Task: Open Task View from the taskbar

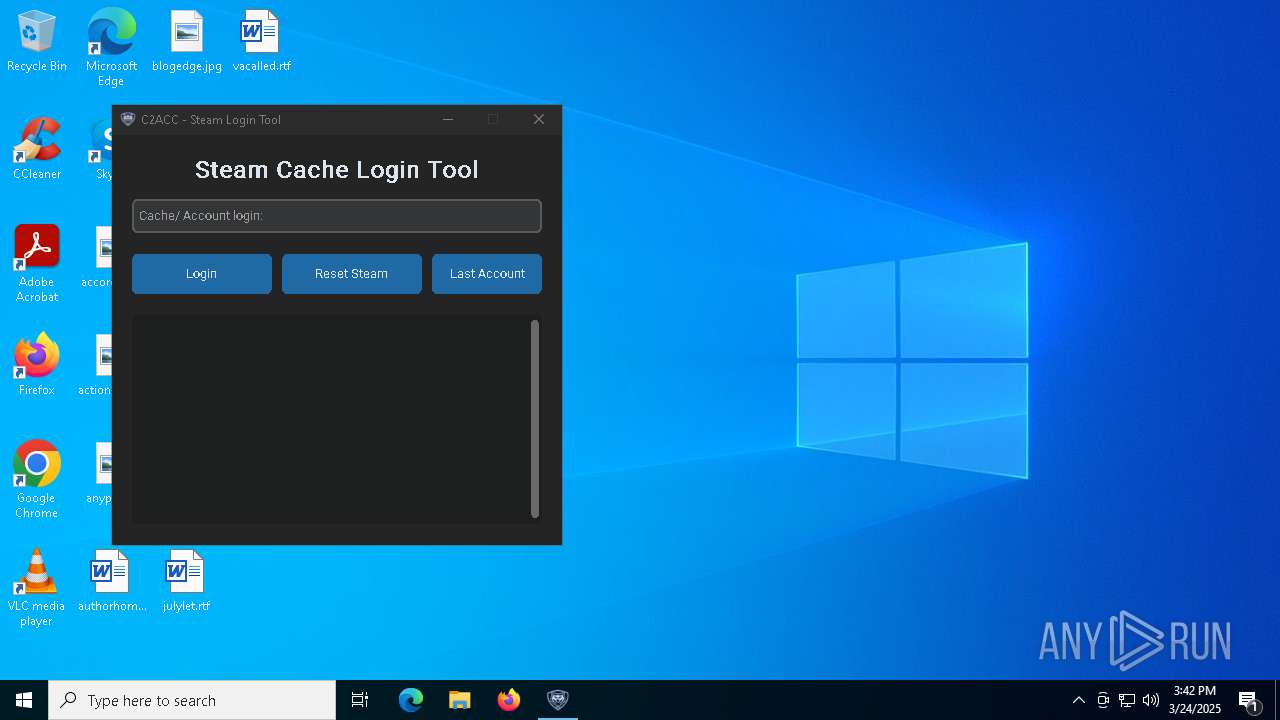Action: point(360,700)
